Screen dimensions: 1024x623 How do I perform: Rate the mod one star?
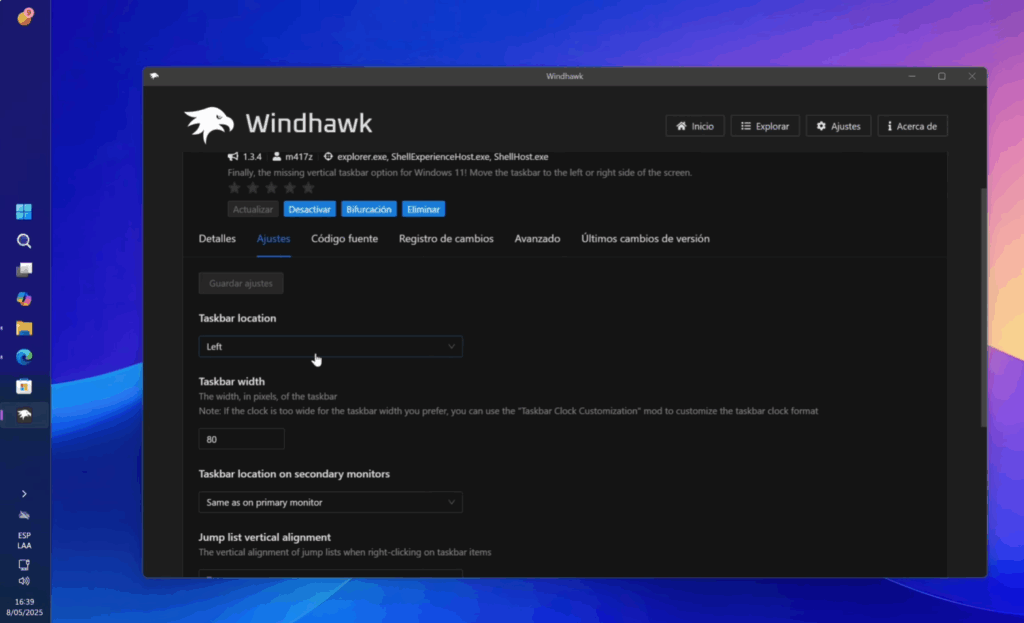(x=234, y=188)
